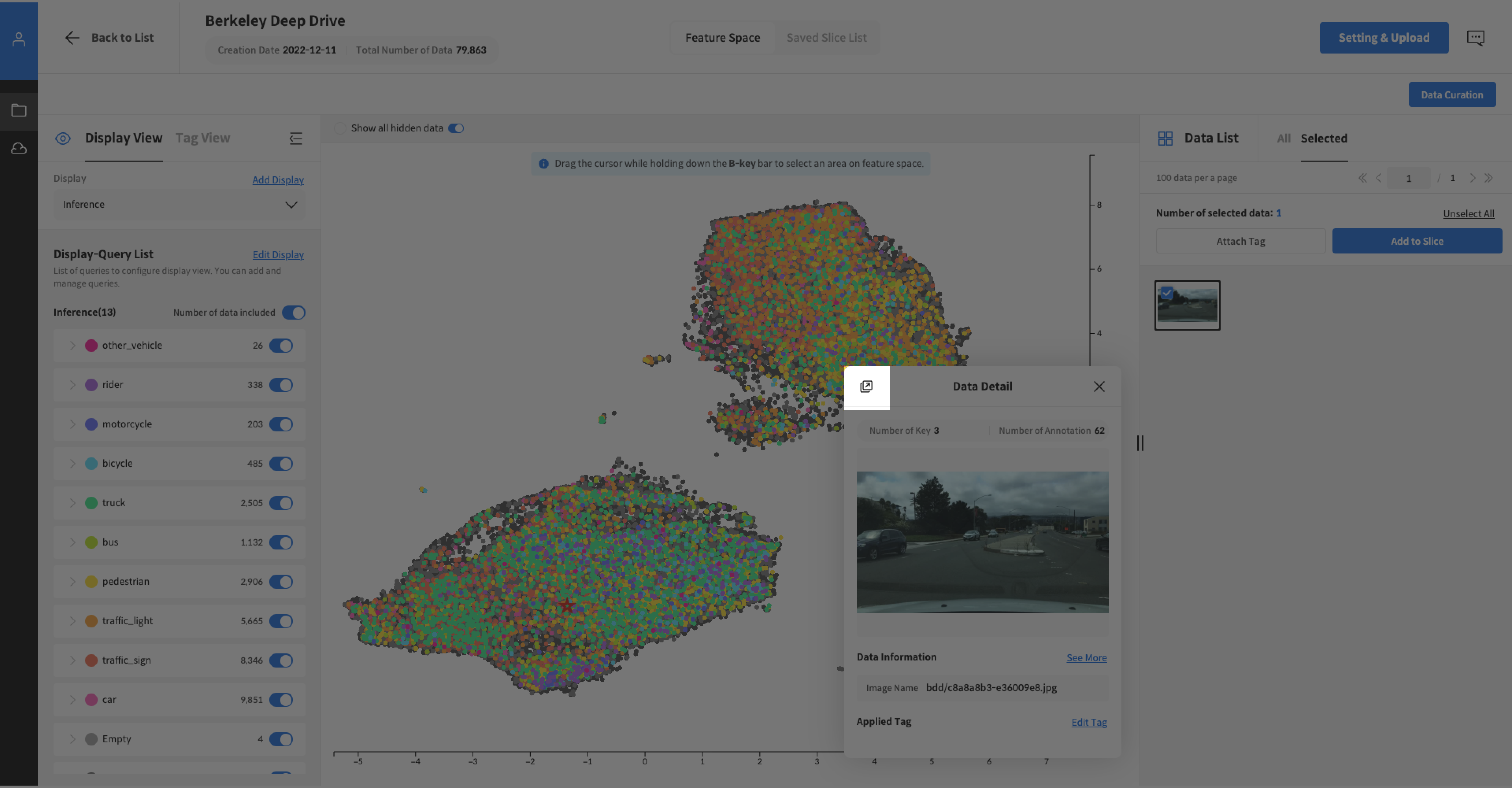Turn off the other_vehicle query toggle
The height and width of the screenshot is (788, 1512).
pyautogui.click(x=281, y=346)
